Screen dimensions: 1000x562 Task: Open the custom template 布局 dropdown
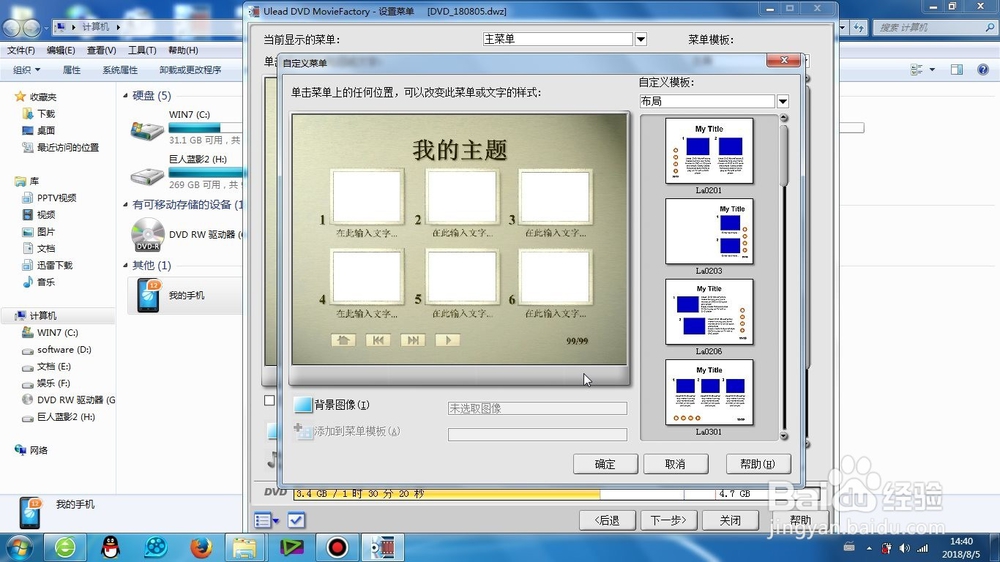[783, 101]
